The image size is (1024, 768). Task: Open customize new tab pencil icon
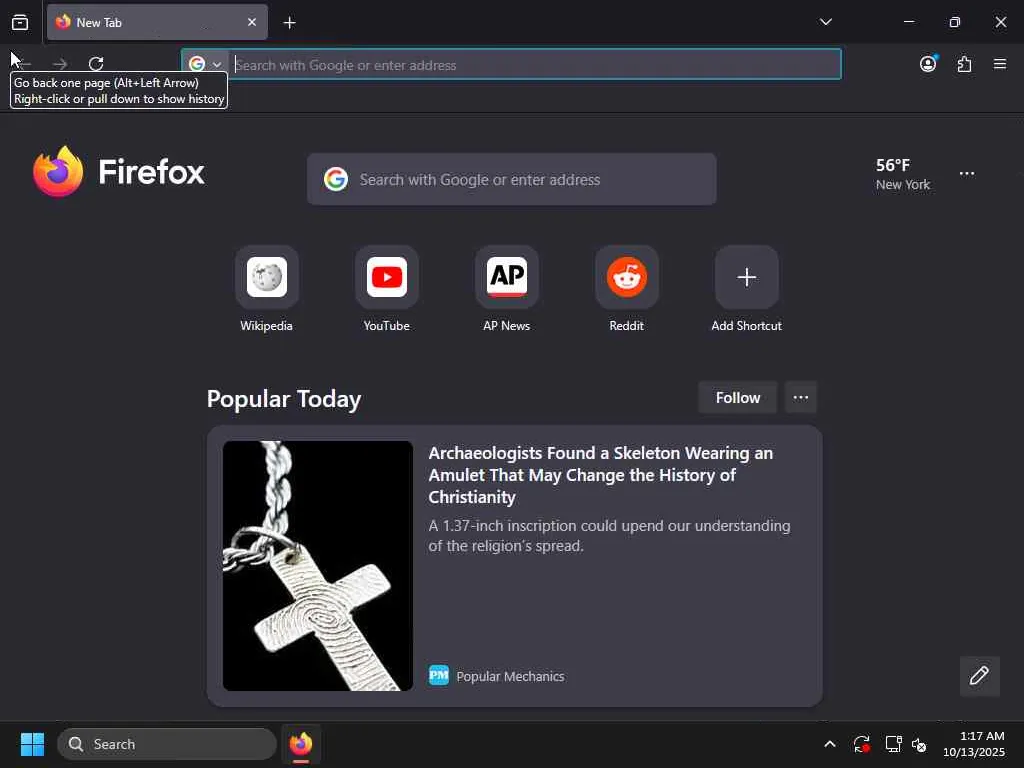pyautogui.click(x=979, y=676)
